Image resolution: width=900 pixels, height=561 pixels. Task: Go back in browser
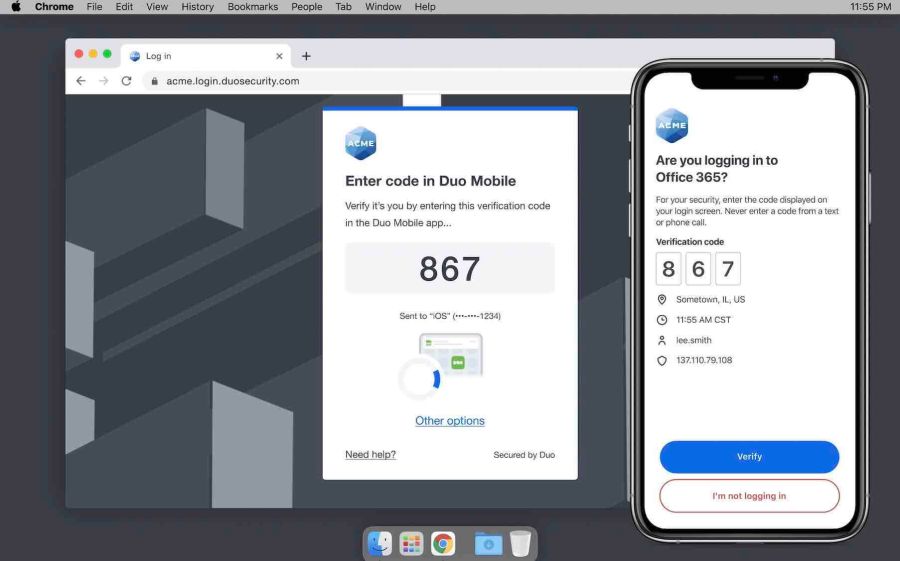tap(81, 81)
